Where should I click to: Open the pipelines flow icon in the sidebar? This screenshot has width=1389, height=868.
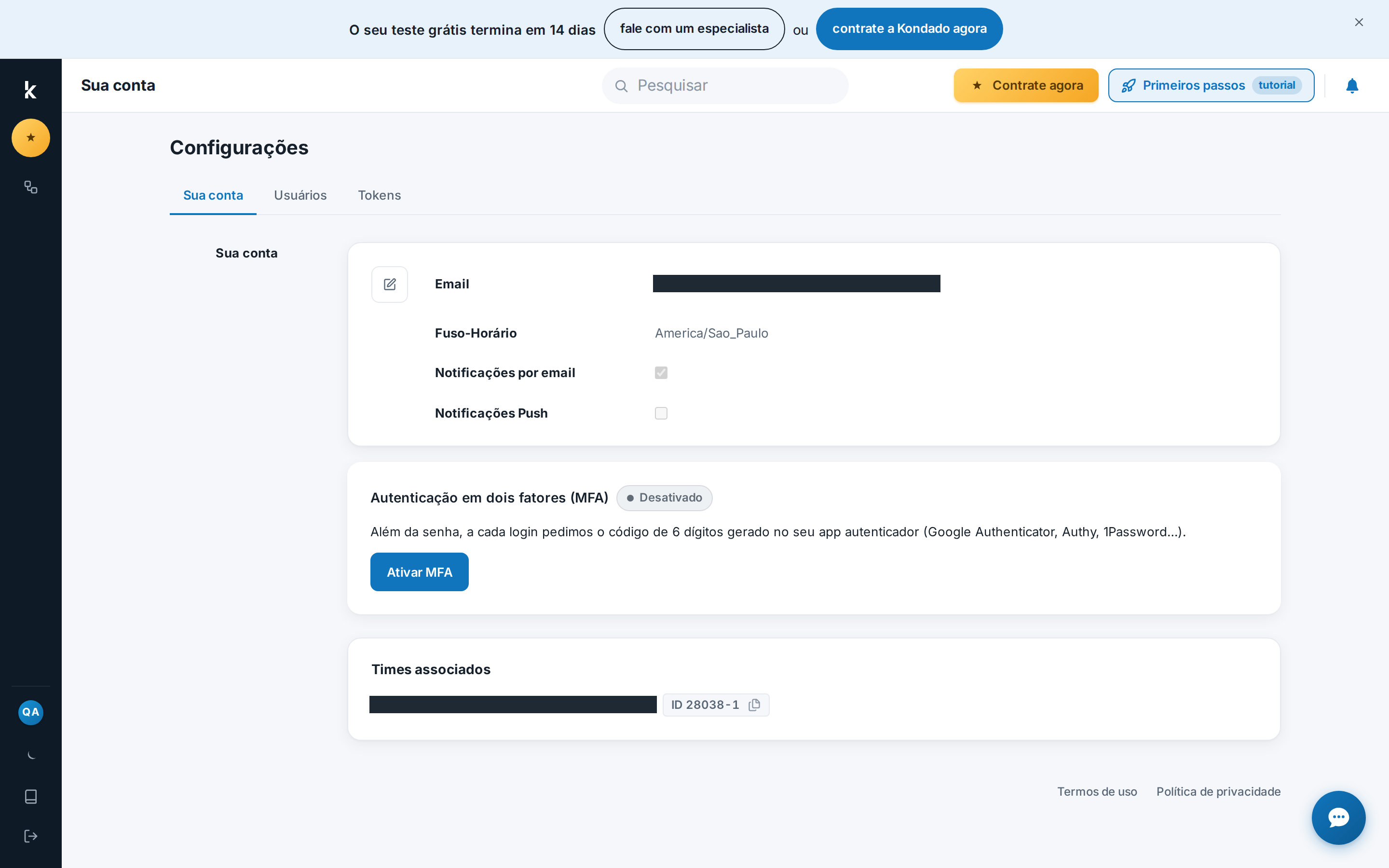[31, 187]
